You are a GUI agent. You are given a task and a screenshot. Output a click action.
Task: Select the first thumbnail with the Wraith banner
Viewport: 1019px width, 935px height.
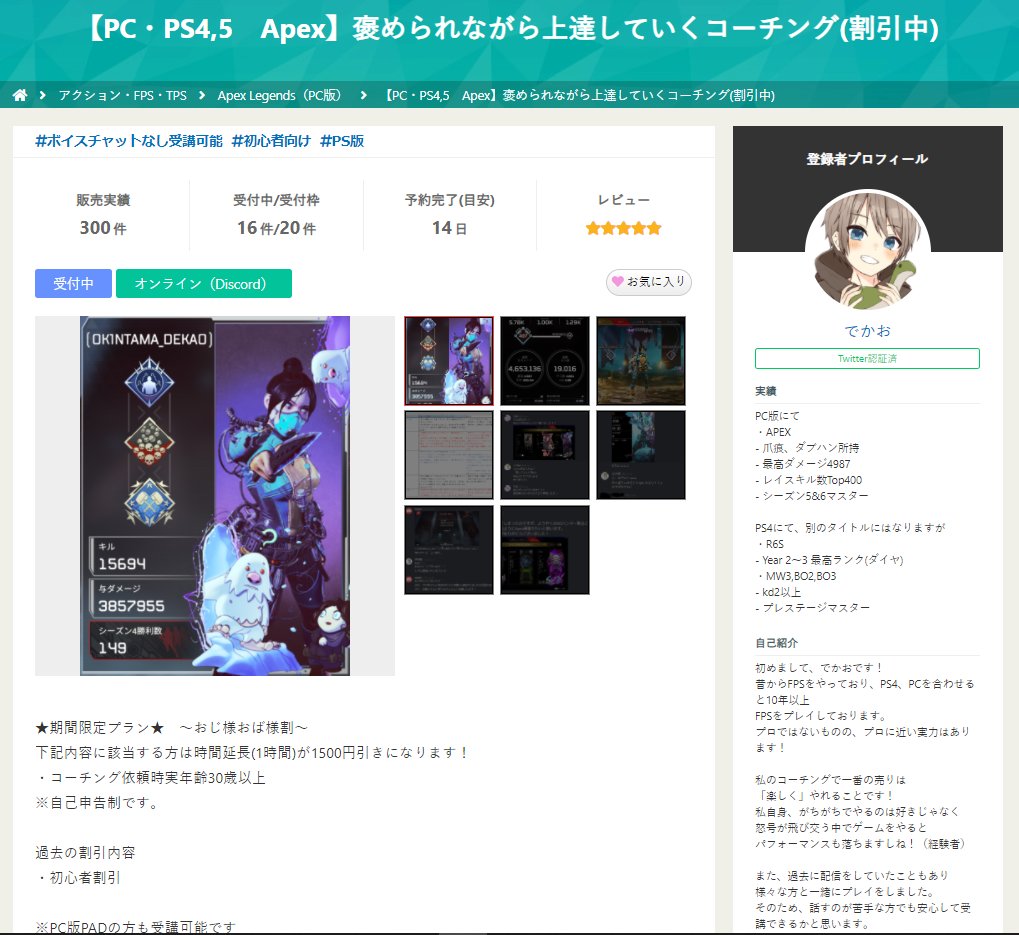[448, 361]
